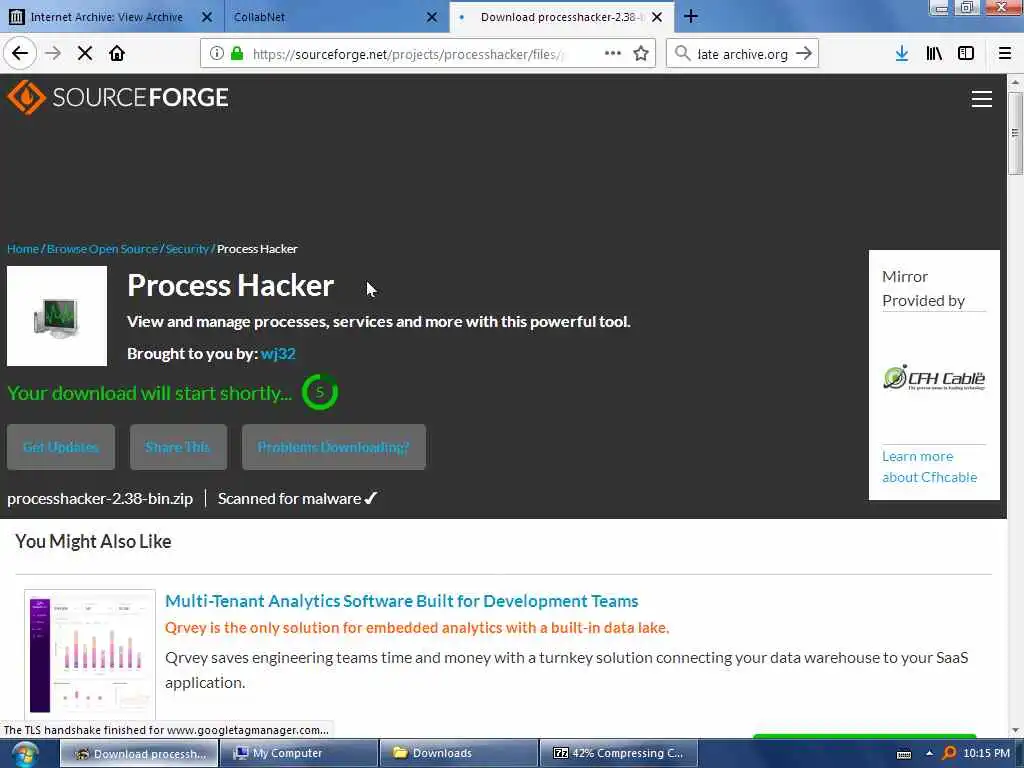Open the wj32 author link
The image size is (1024, 768).
tap(278, 353)
